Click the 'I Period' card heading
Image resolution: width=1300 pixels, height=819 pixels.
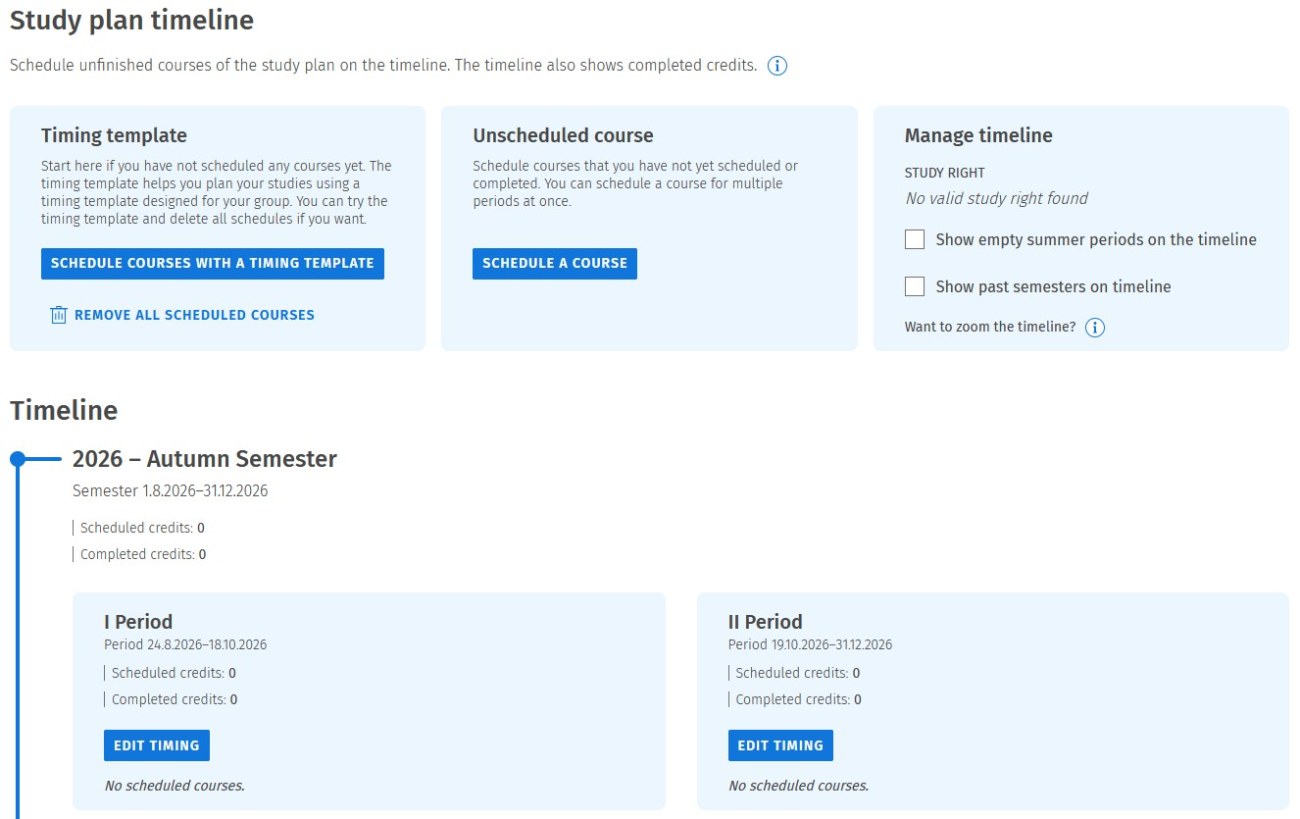tap(138, 622)
